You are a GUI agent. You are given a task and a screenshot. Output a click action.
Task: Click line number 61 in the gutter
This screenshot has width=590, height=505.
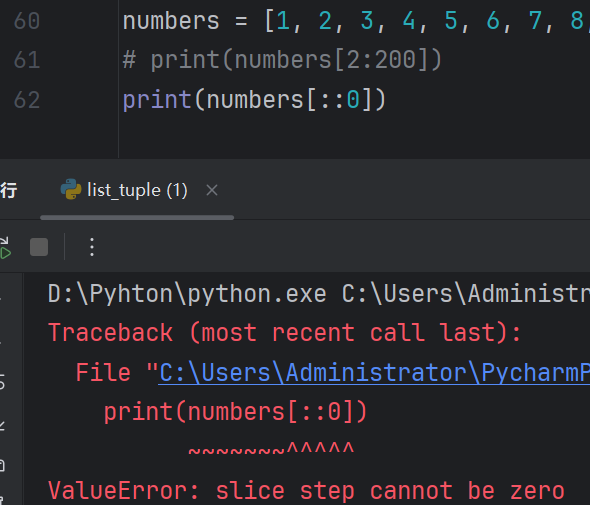pos(27,60)
